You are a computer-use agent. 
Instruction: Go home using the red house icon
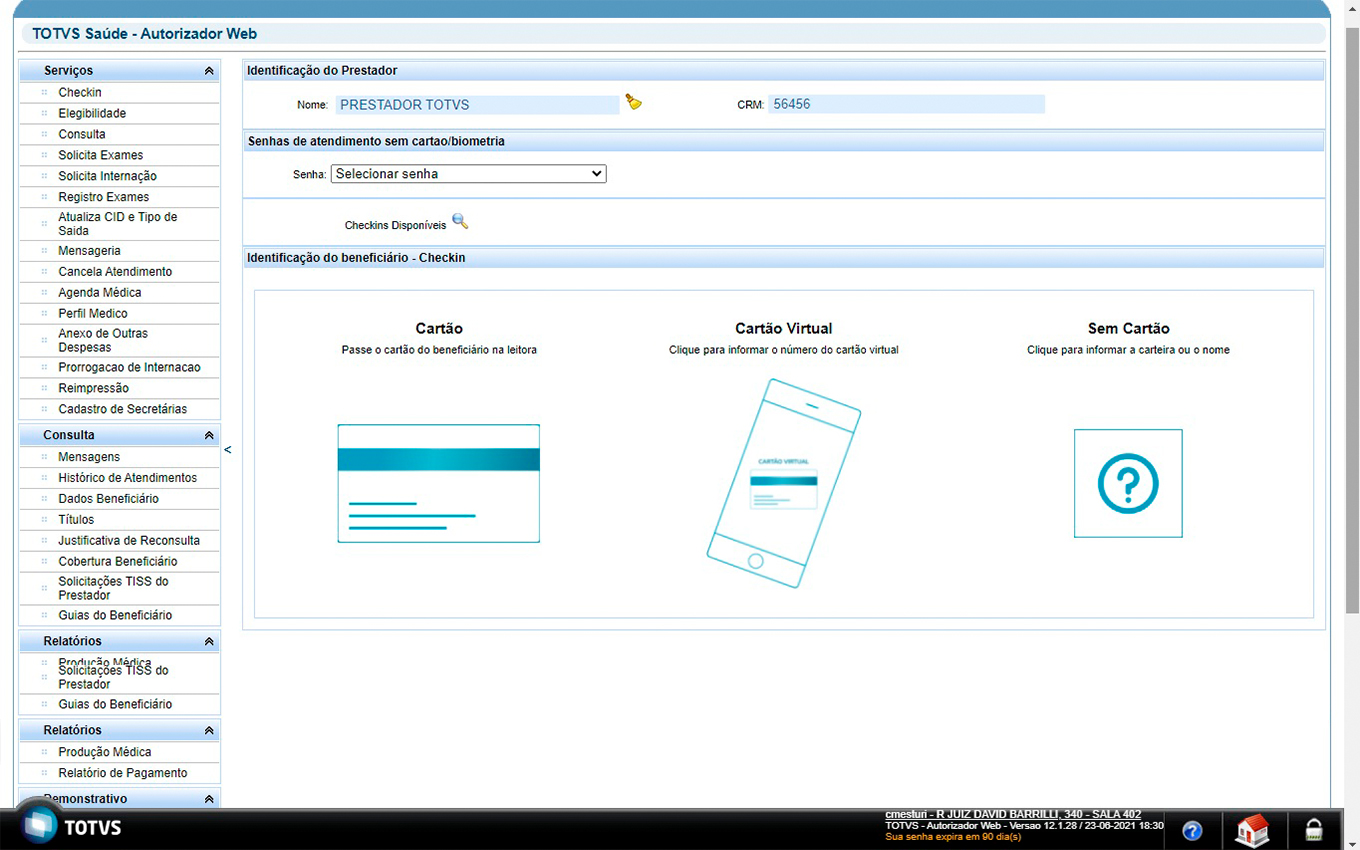pos(1252,830)
